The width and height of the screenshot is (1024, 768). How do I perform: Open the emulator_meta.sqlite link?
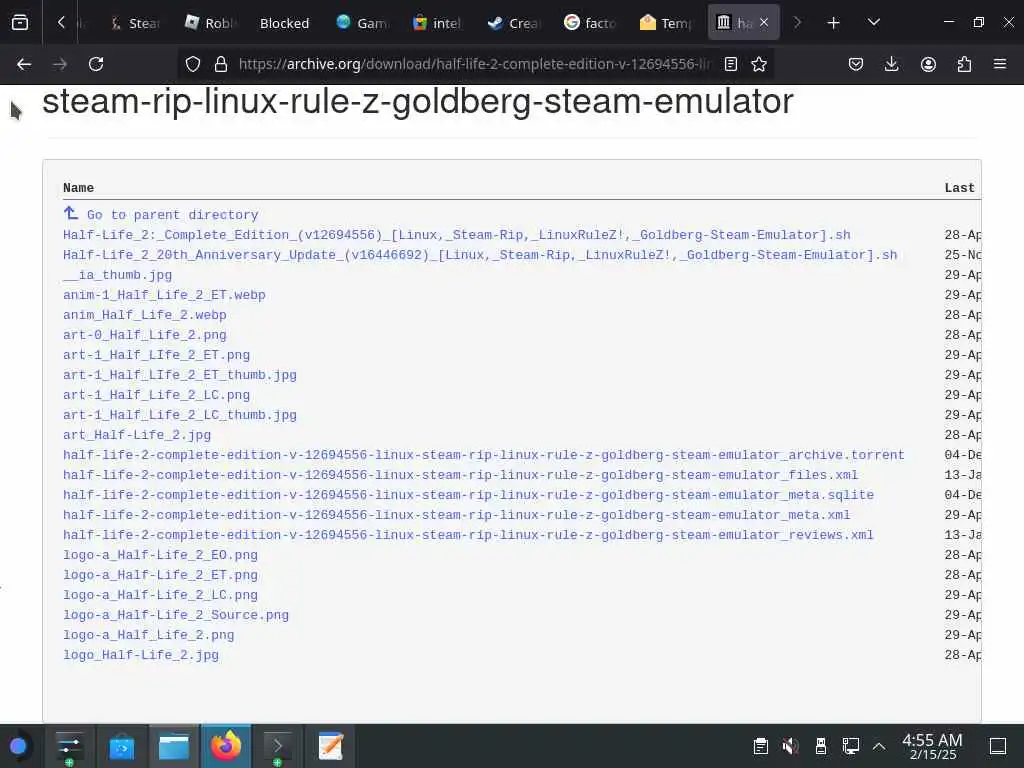[468, 495]
